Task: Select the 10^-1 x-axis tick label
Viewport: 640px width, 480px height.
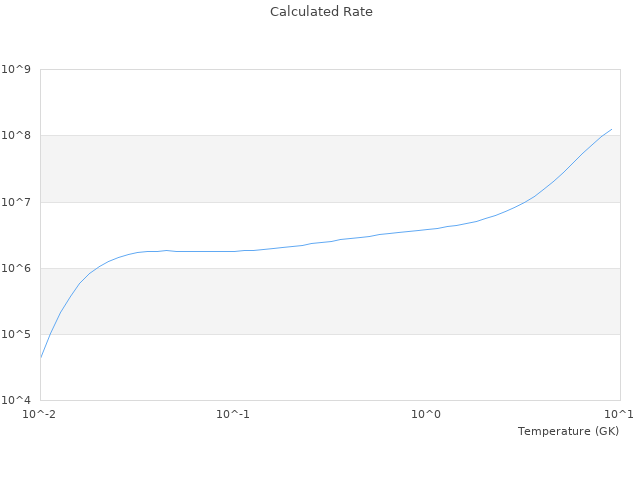Action: point(233,414)
